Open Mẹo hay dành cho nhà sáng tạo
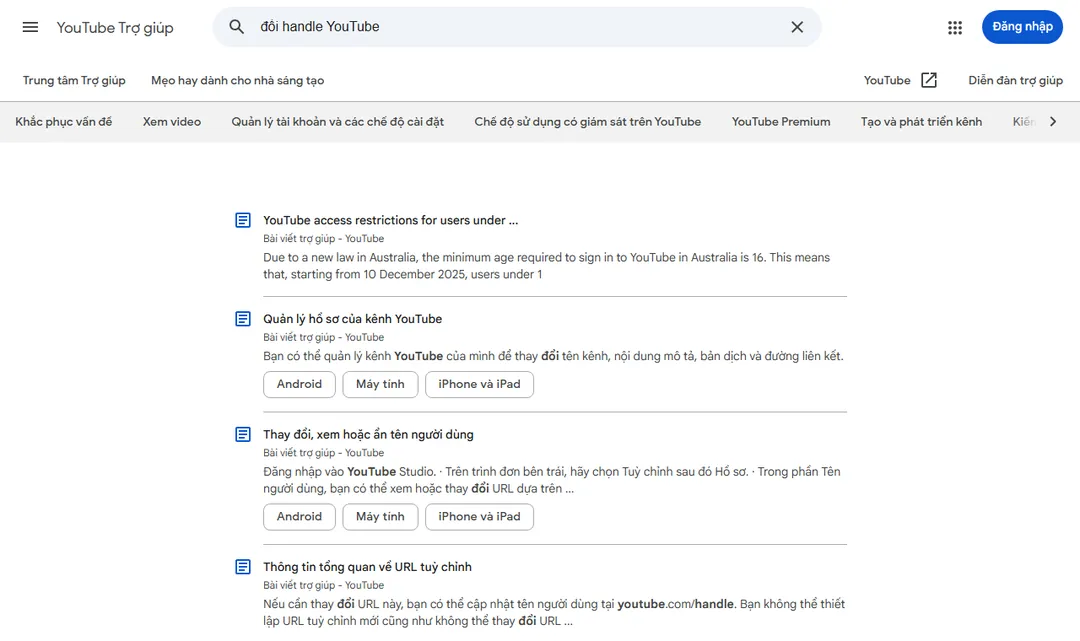This screenshot has width=1080, height=641. click(x=238, y=81)
